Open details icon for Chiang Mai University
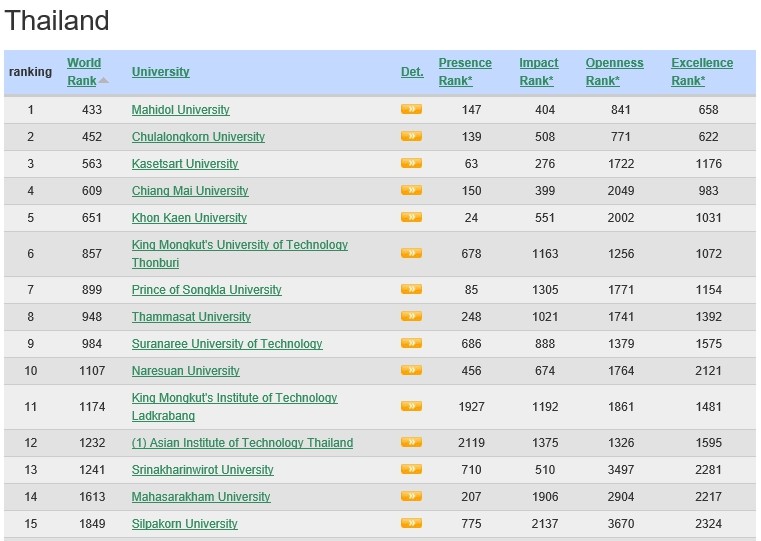Viewport: 761px width, 541px height. tap(411, 190)
